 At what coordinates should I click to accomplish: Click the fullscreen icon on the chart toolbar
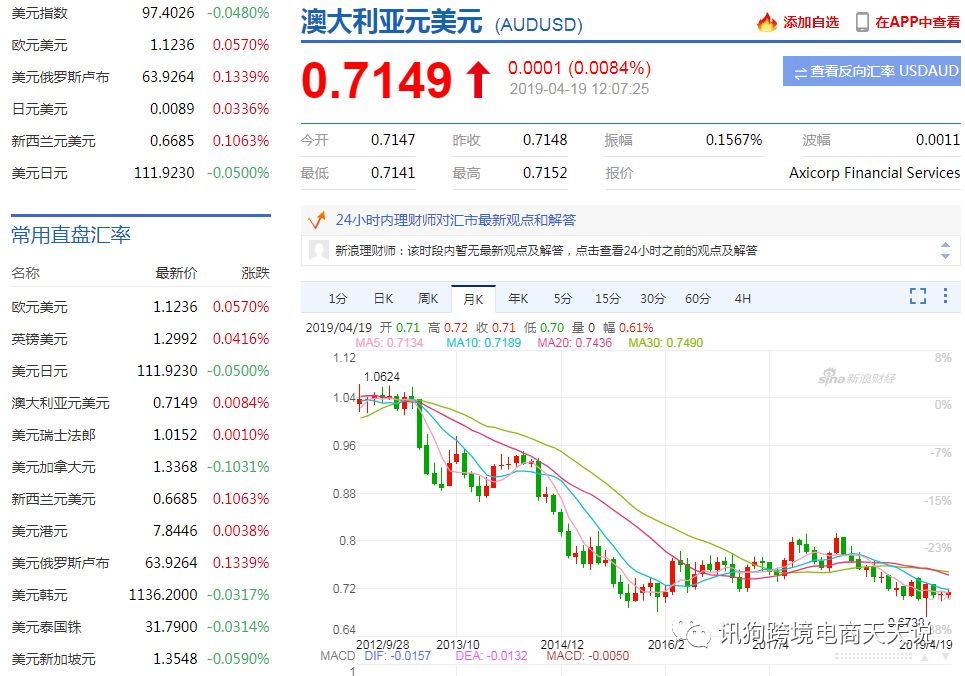point(917,296)
